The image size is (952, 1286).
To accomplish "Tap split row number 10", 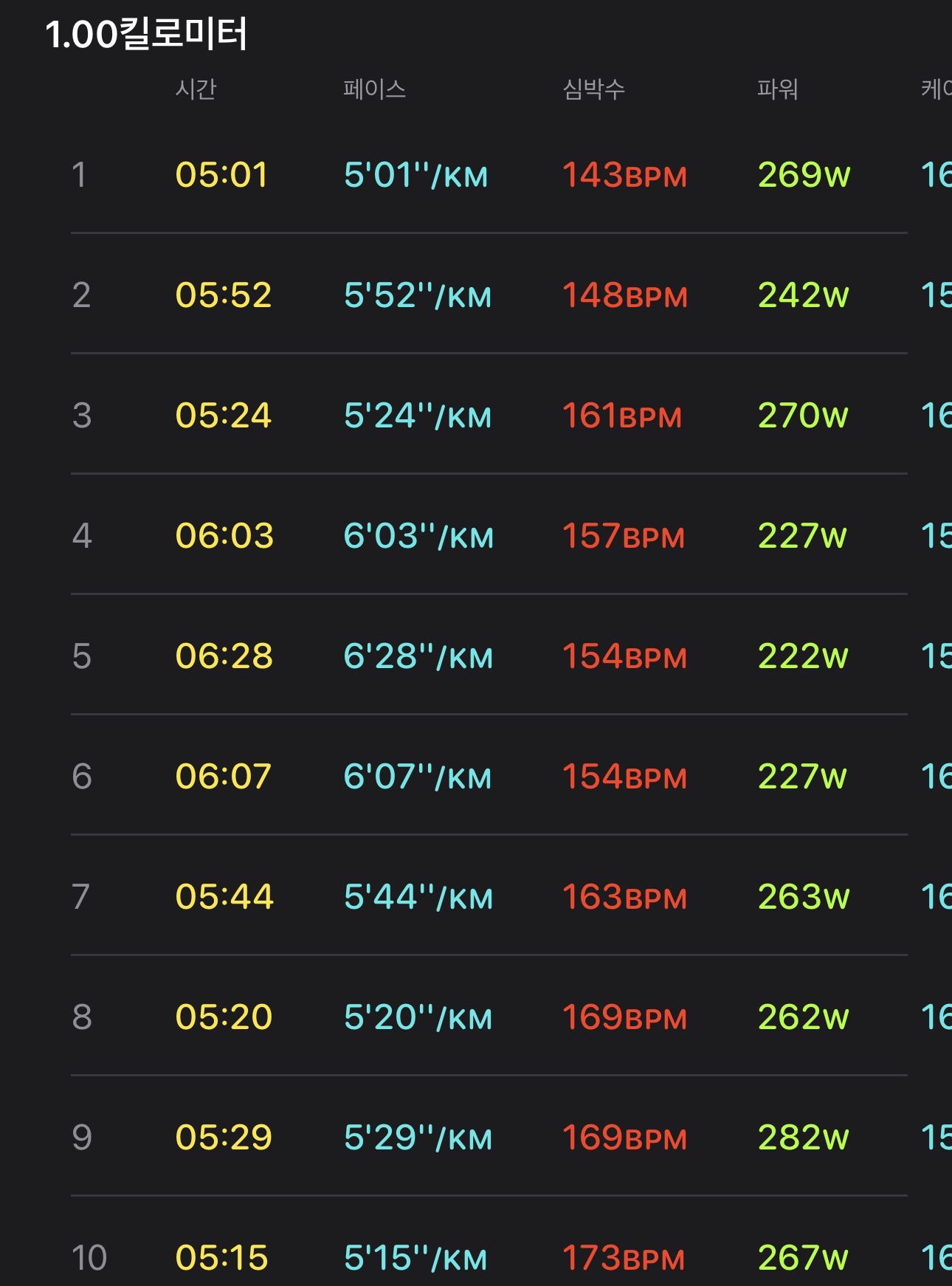I will [x=89, y=1258].
